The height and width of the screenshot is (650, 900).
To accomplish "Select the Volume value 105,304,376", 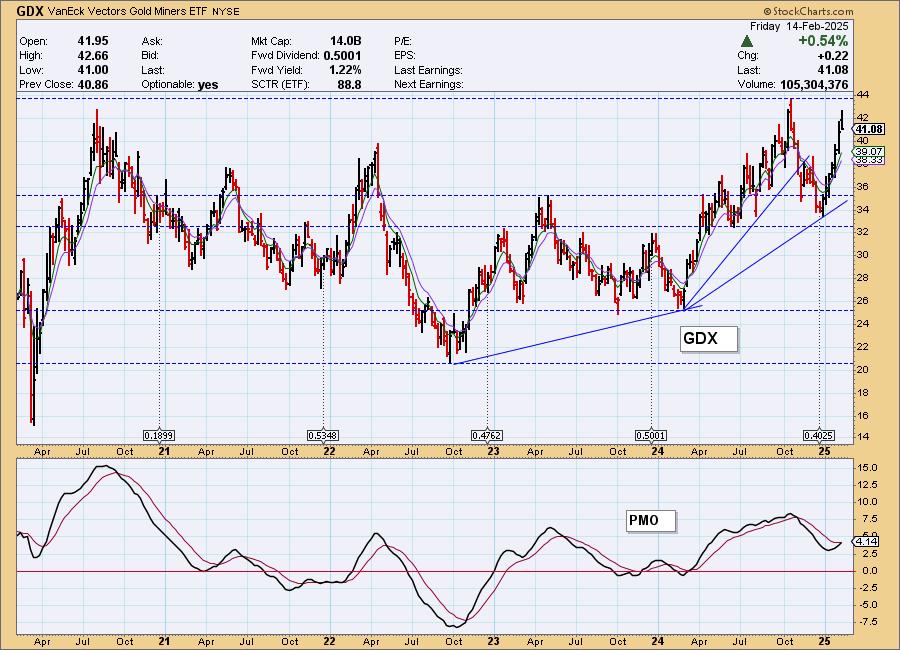I will click(x=814, y=84).
